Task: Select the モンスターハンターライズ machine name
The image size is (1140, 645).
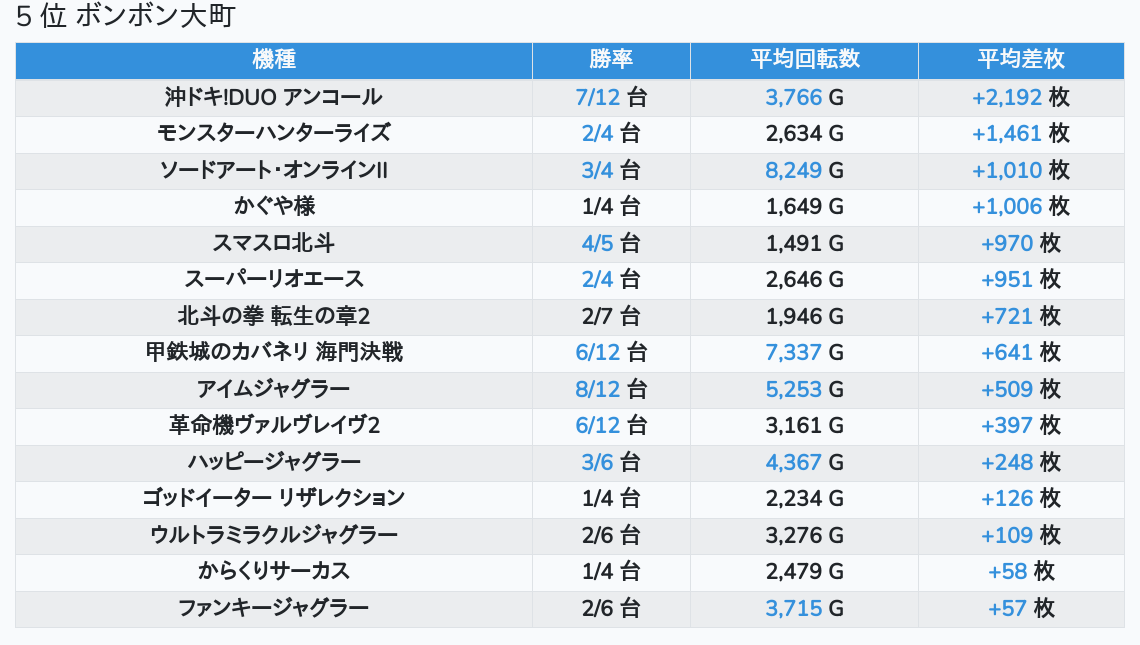Action: (x=274, y=133)
